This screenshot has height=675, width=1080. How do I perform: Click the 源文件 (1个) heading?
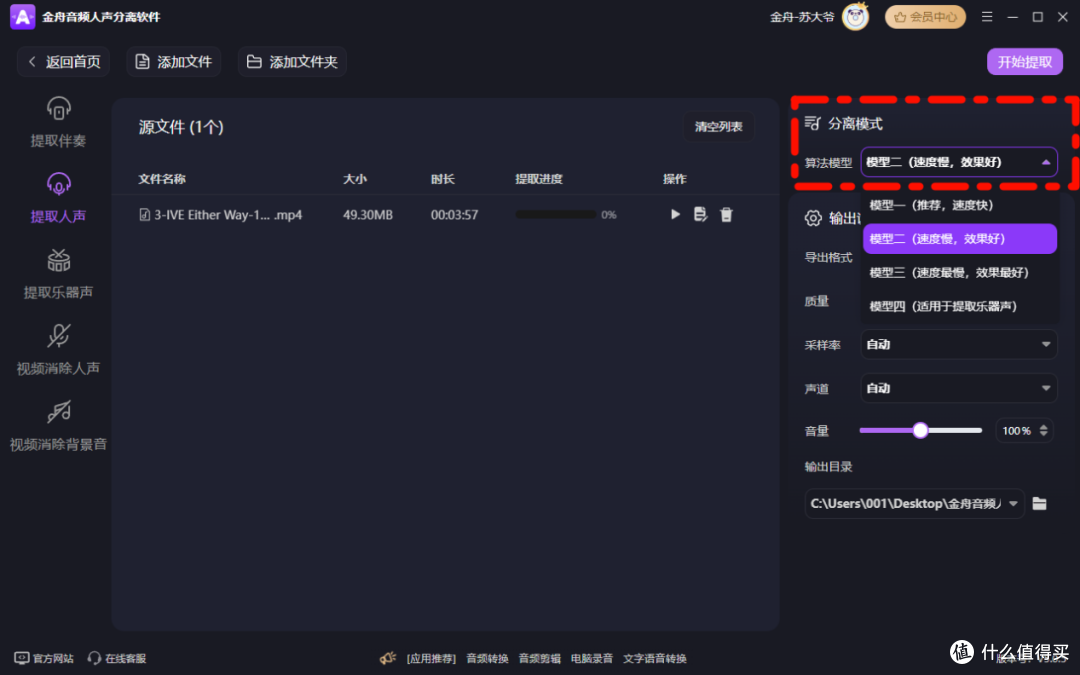[x=181, y=127]
